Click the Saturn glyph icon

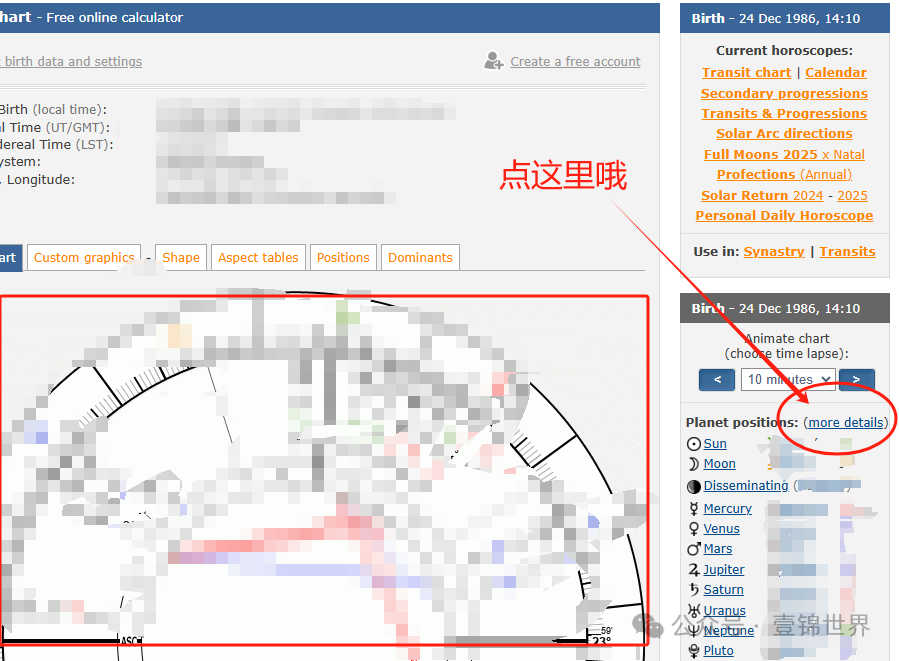[694, 589]
